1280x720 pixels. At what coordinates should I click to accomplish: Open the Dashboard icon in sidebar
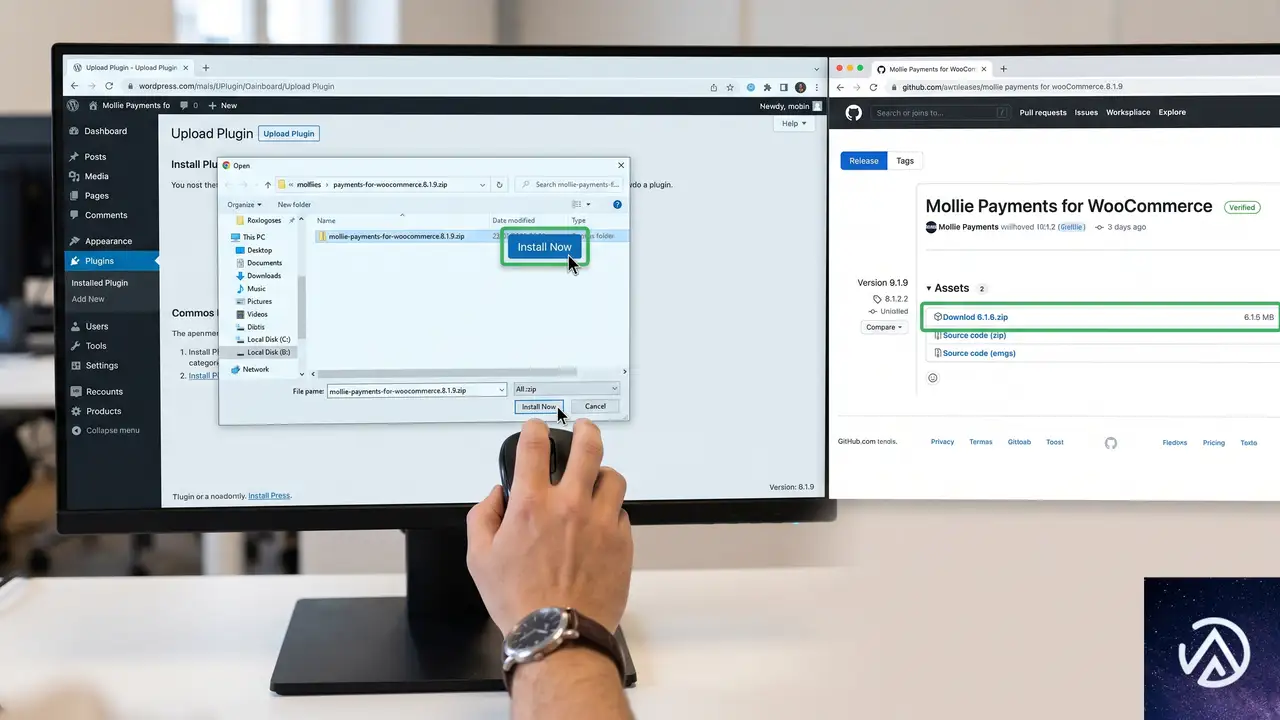coord(74,131)
